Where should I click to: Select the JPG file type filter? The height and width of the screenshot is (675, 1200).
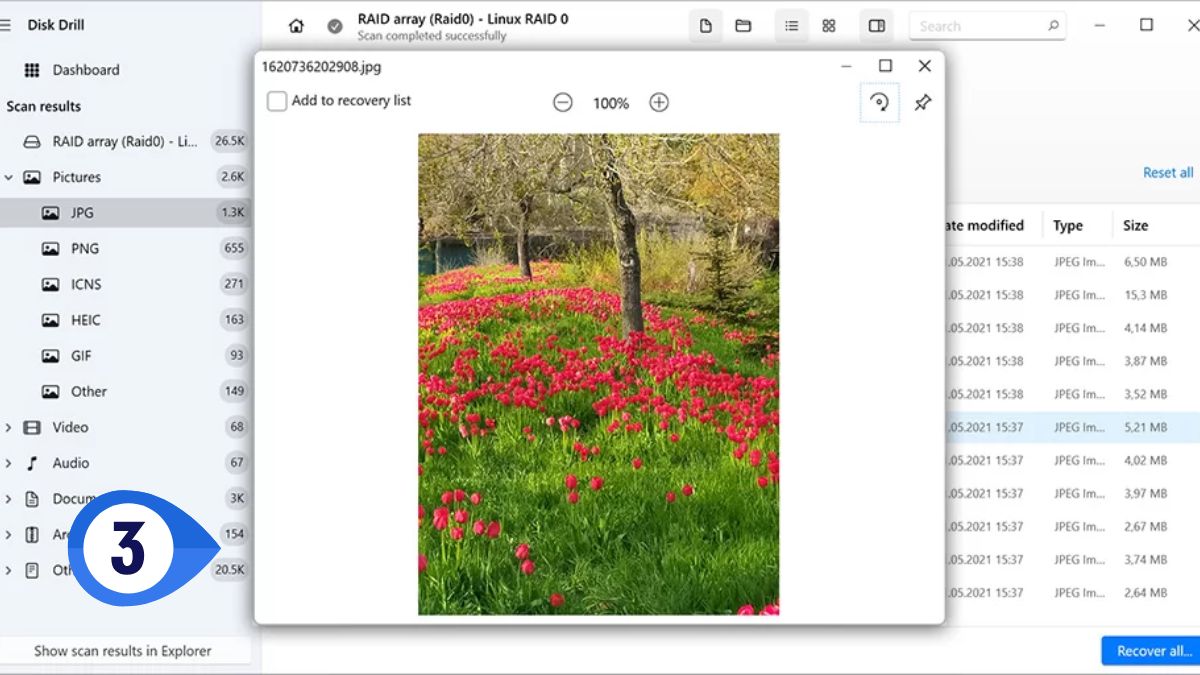click(125, 213)
